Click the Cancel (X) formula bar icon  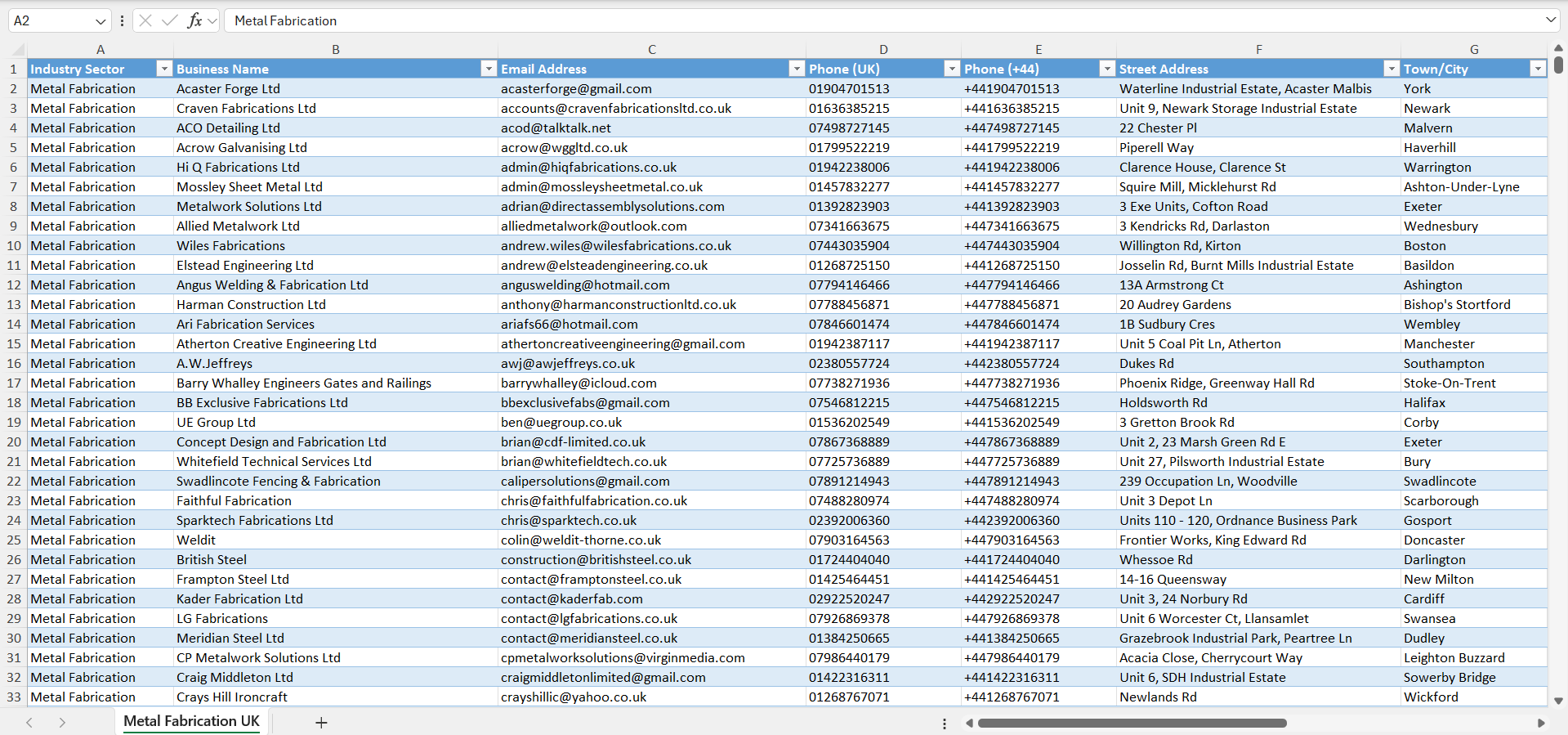145,20
